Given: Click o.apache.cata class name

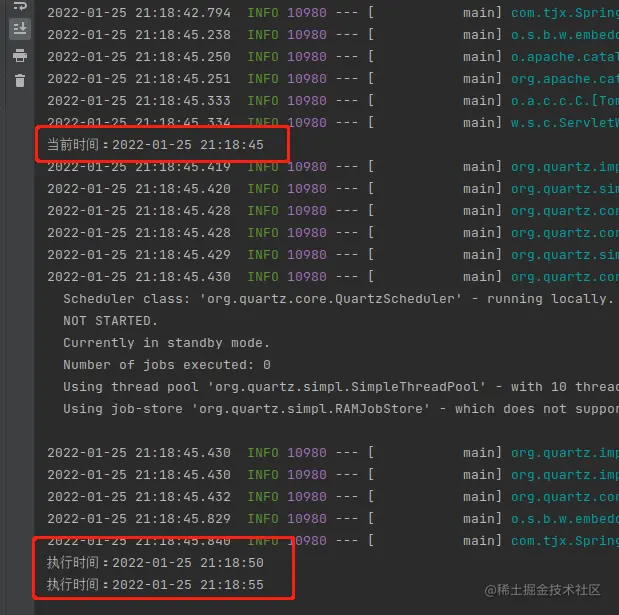Looking at the screenshot, I should coord(565,57).
